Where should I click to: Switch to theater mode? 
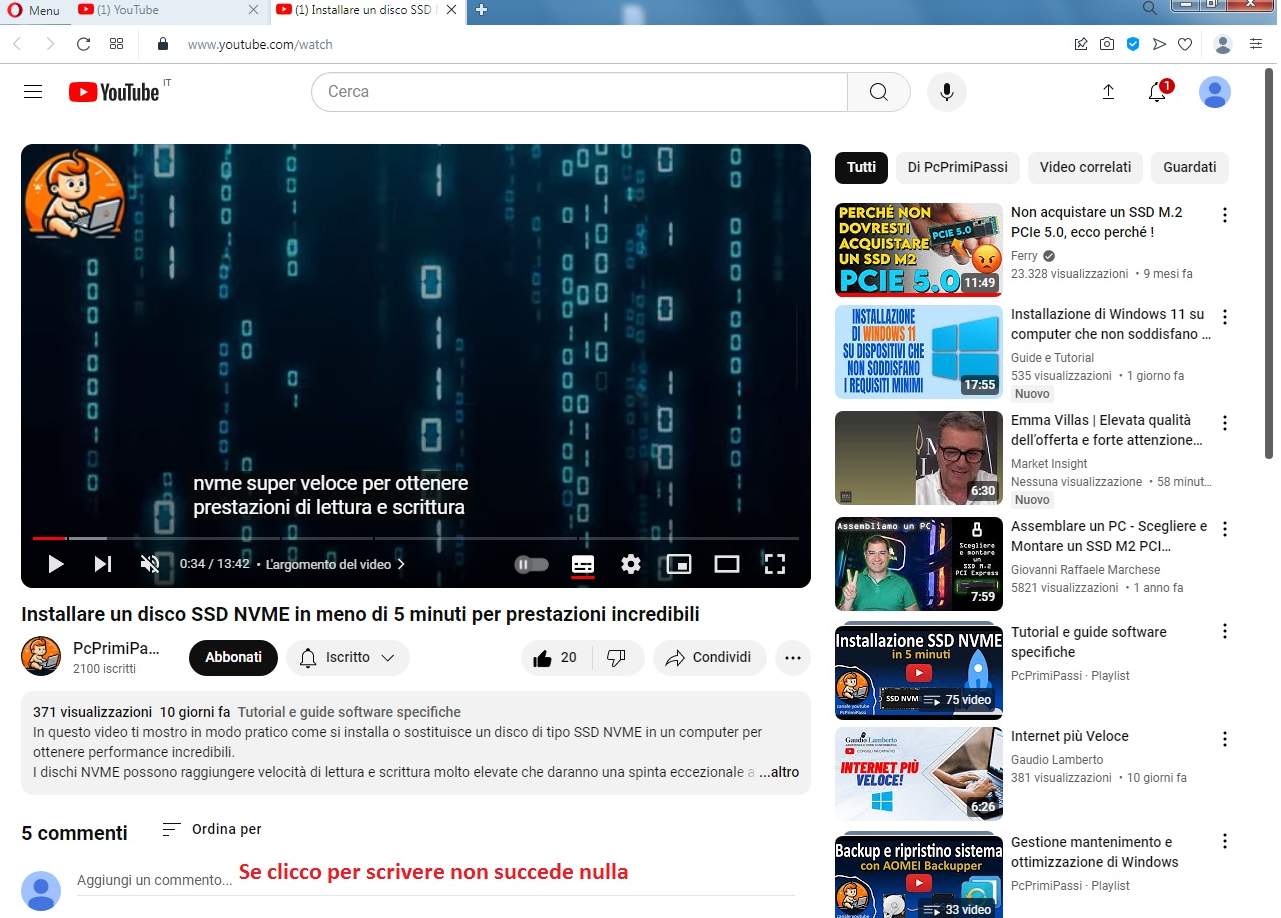pyautogui.click(x=727, y=564)
